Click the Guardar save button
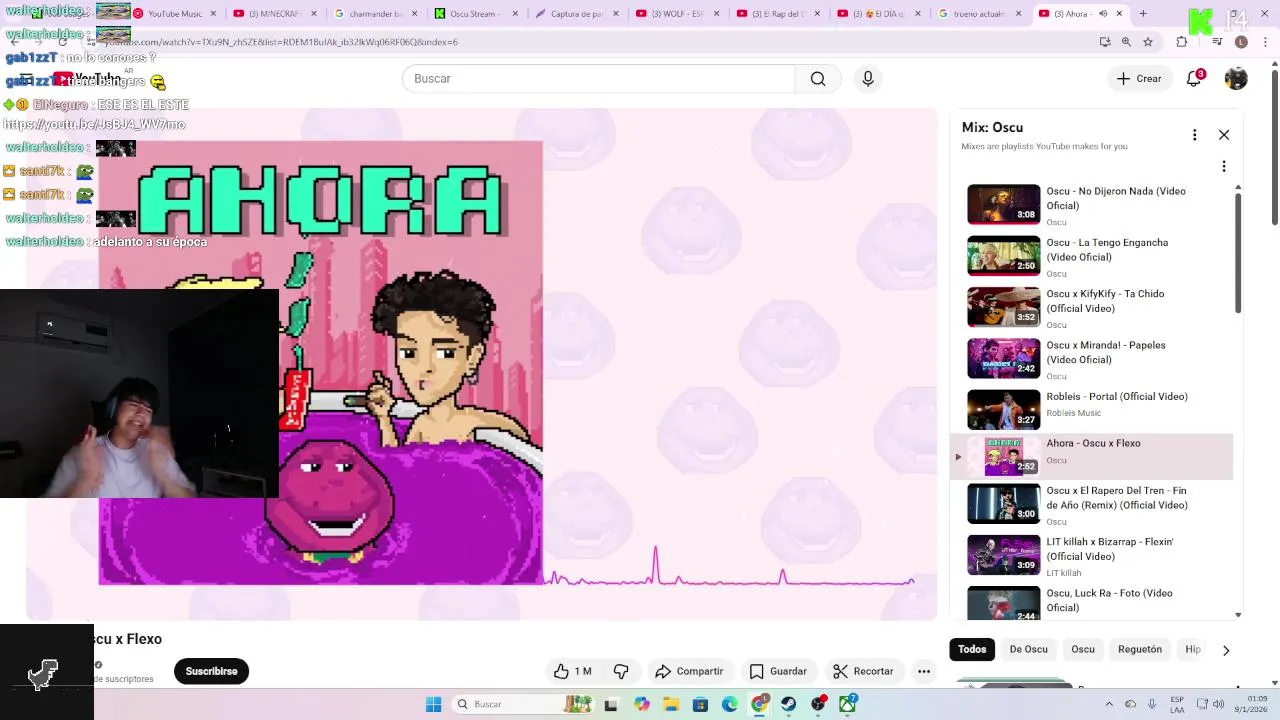This screenshot has height=720, width=1280. point(778,671)
